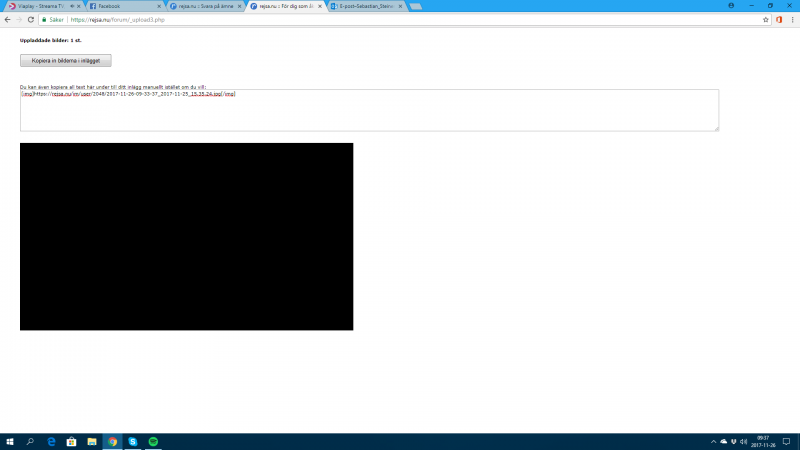Open the Windows Start menu
The height and width of the screenshot is (450, 800).
(10, 442)
